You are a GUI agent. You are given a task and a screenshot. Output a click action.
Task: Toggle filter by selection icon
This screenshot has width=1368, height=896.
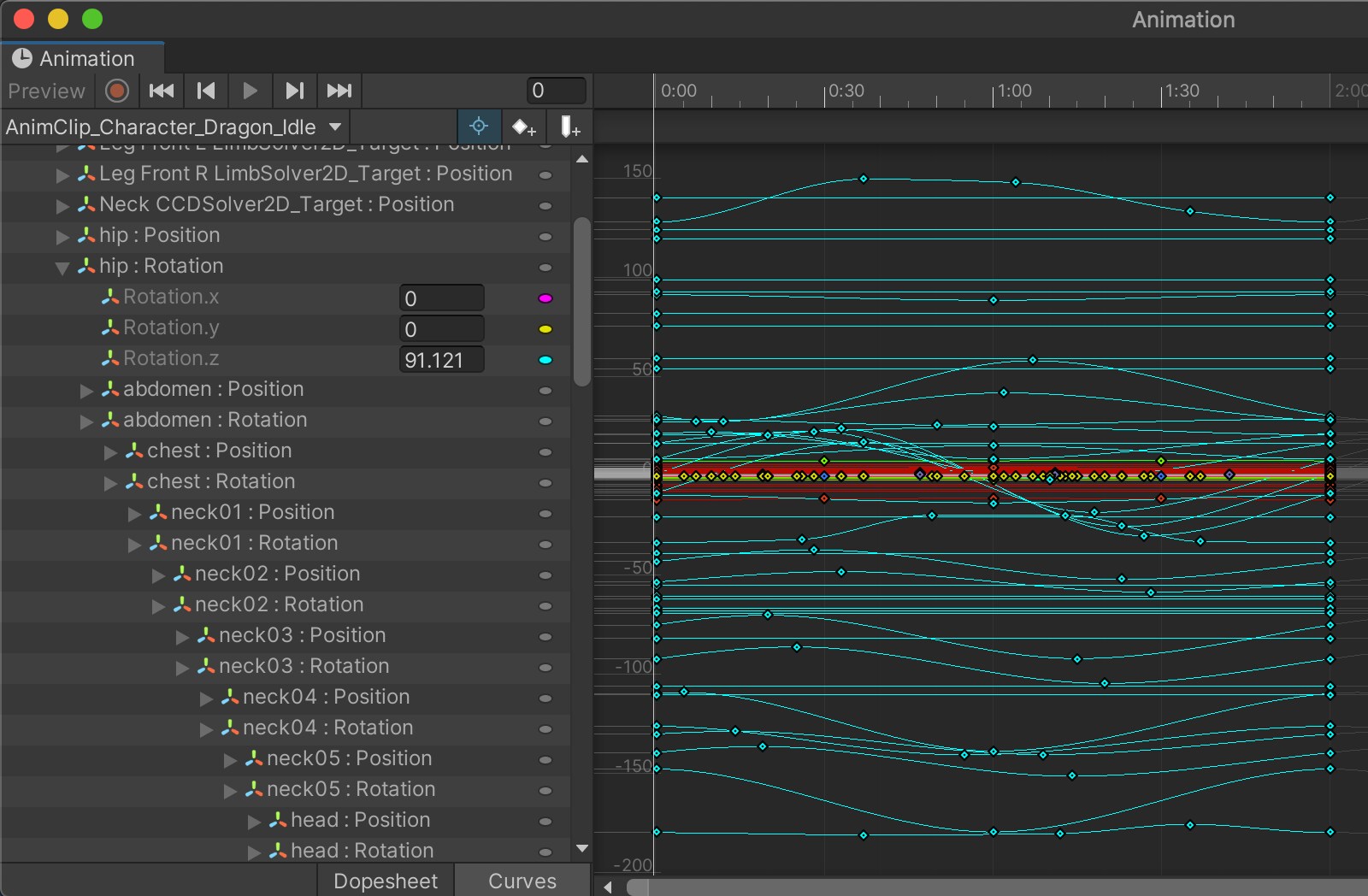(x=479, y=127)
